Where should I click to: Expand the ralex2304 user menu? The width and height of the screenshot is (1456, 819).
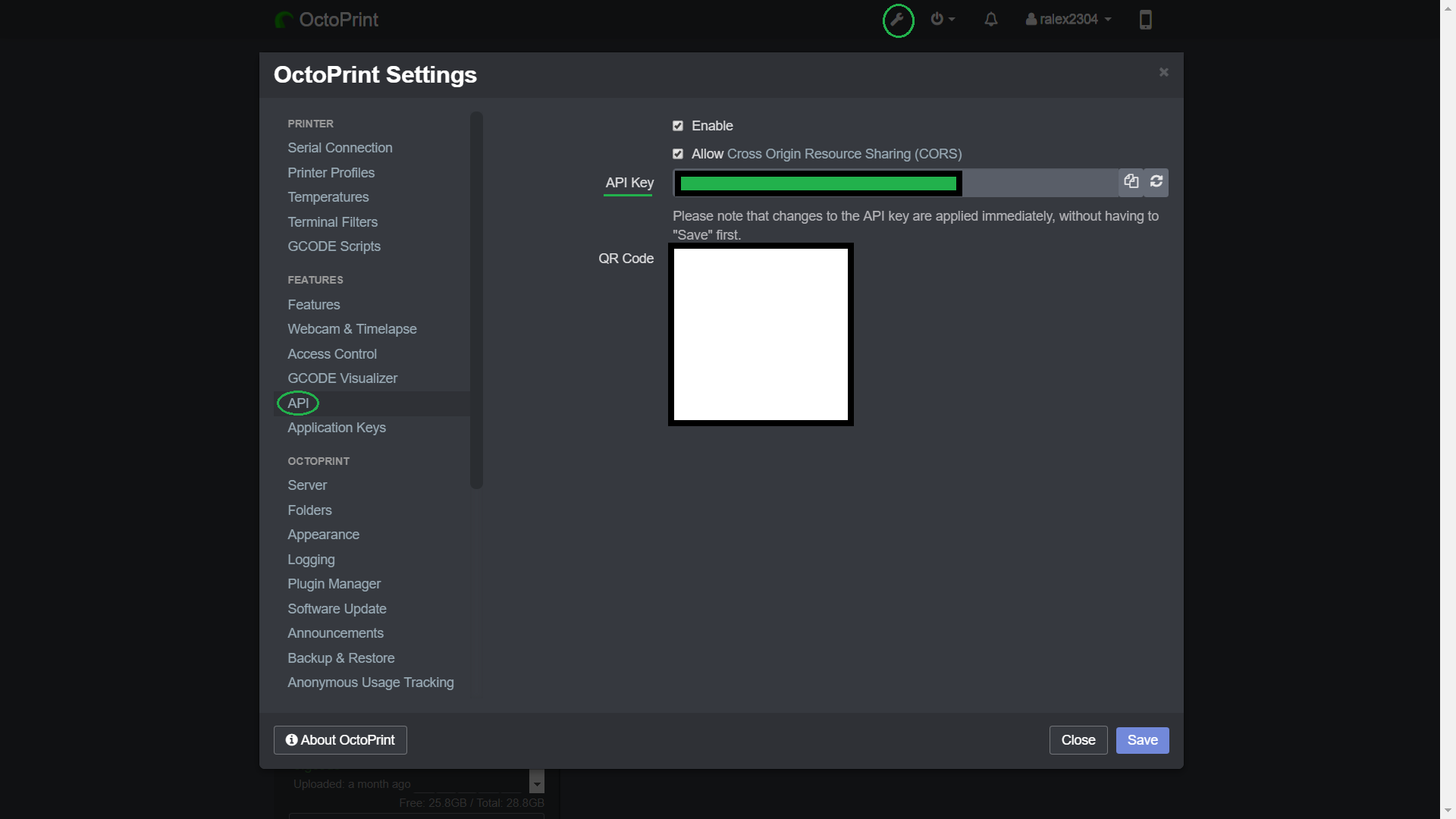(1068, 20)
